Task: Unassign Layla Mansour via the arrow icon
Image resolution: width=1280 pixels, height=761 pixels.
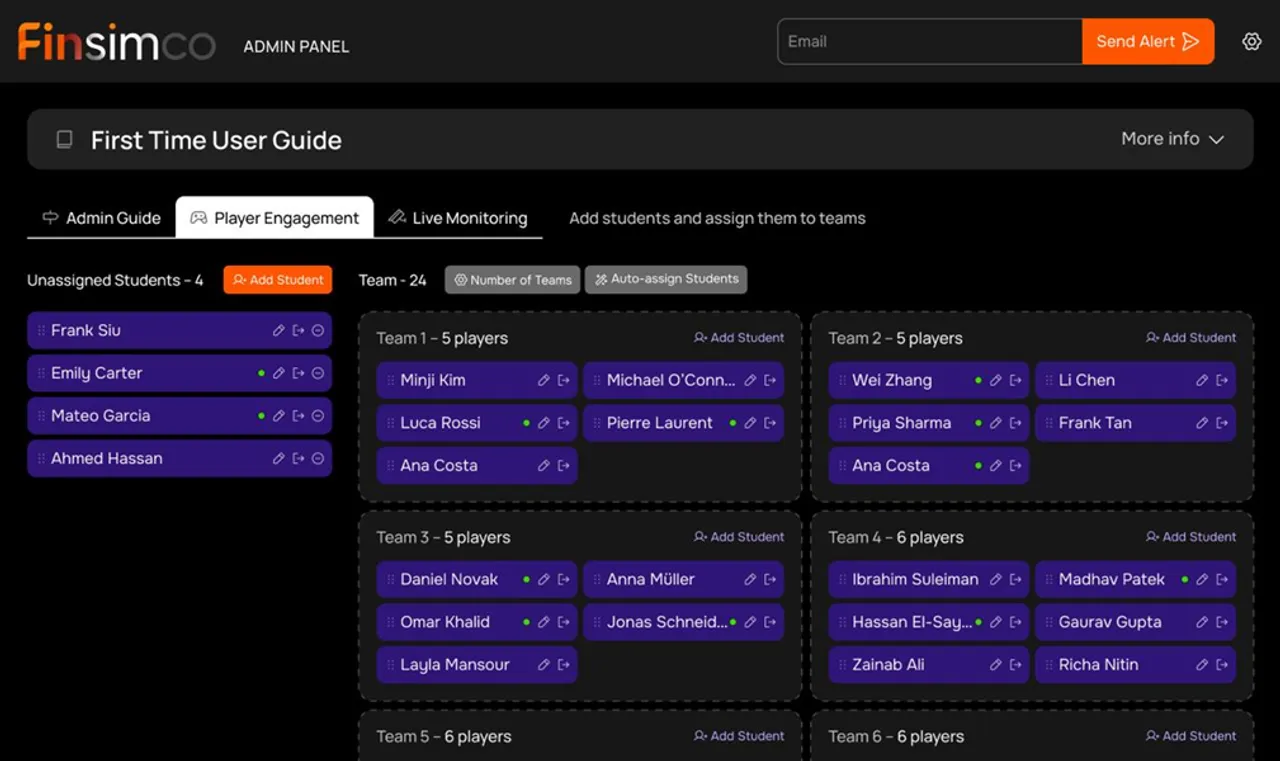Action: click(564, 665)
